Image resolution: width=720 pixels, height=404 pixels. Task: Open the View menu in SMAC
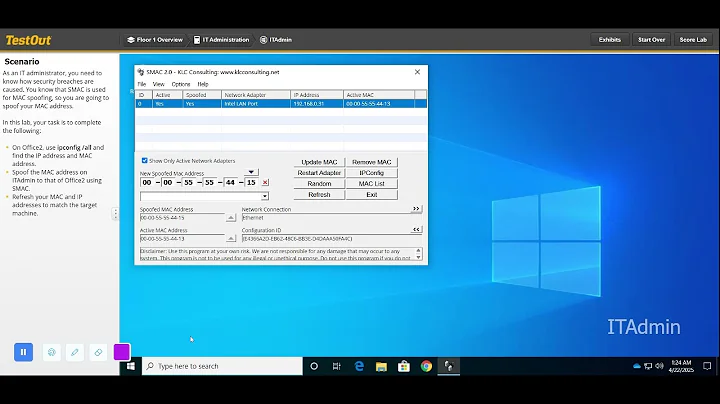[x=158, y=84]
